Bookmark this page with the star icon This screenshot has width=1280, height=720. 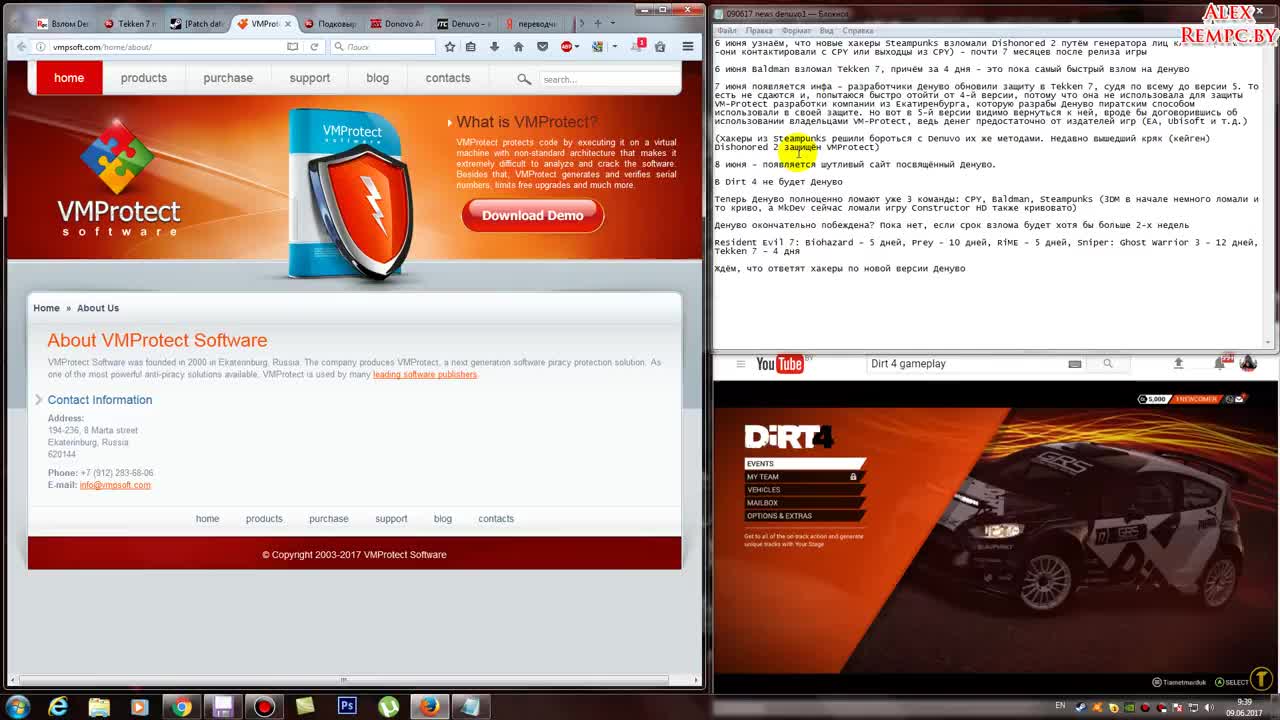click(450, 46)
